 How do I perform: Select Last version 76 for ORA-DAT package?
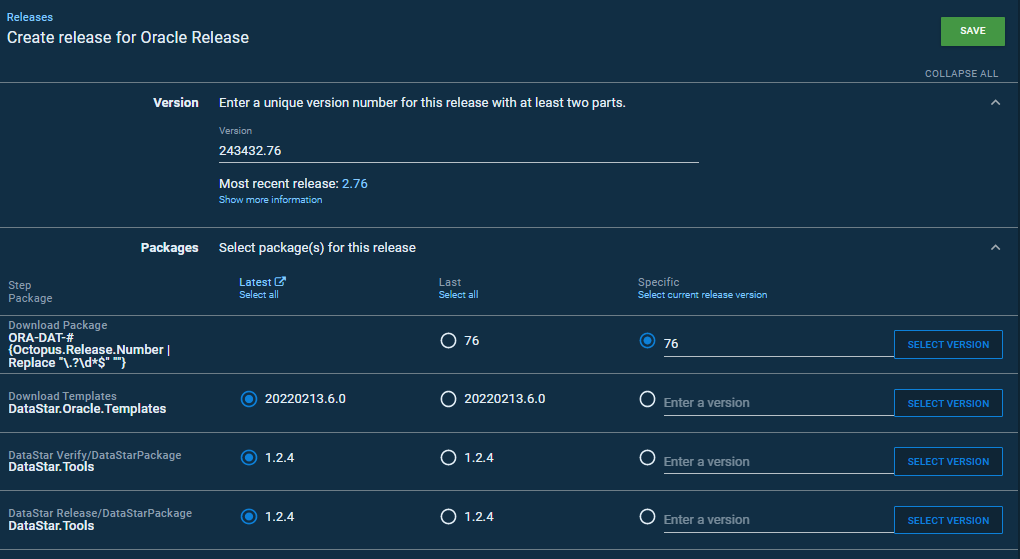(x=448, y=341)
